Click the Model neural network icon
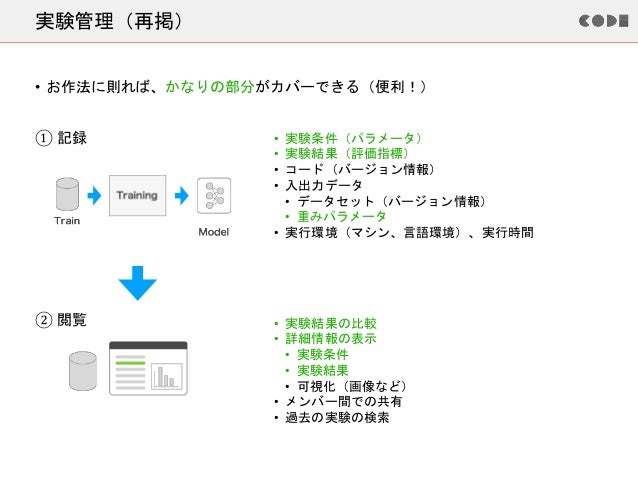638x479 pixels. pyautogui.click(x=214, y=196)
